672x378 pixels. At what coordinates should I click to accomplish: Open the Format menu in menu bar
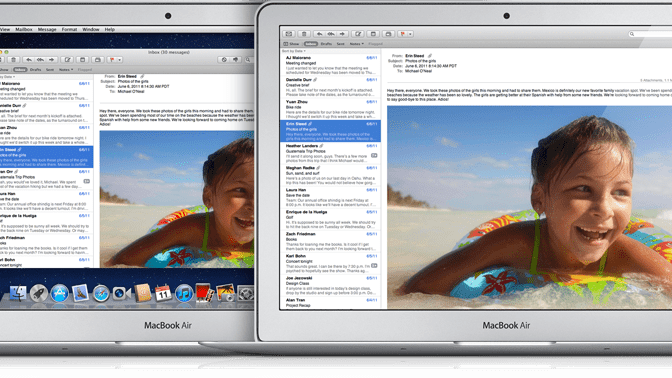(69, 30)
